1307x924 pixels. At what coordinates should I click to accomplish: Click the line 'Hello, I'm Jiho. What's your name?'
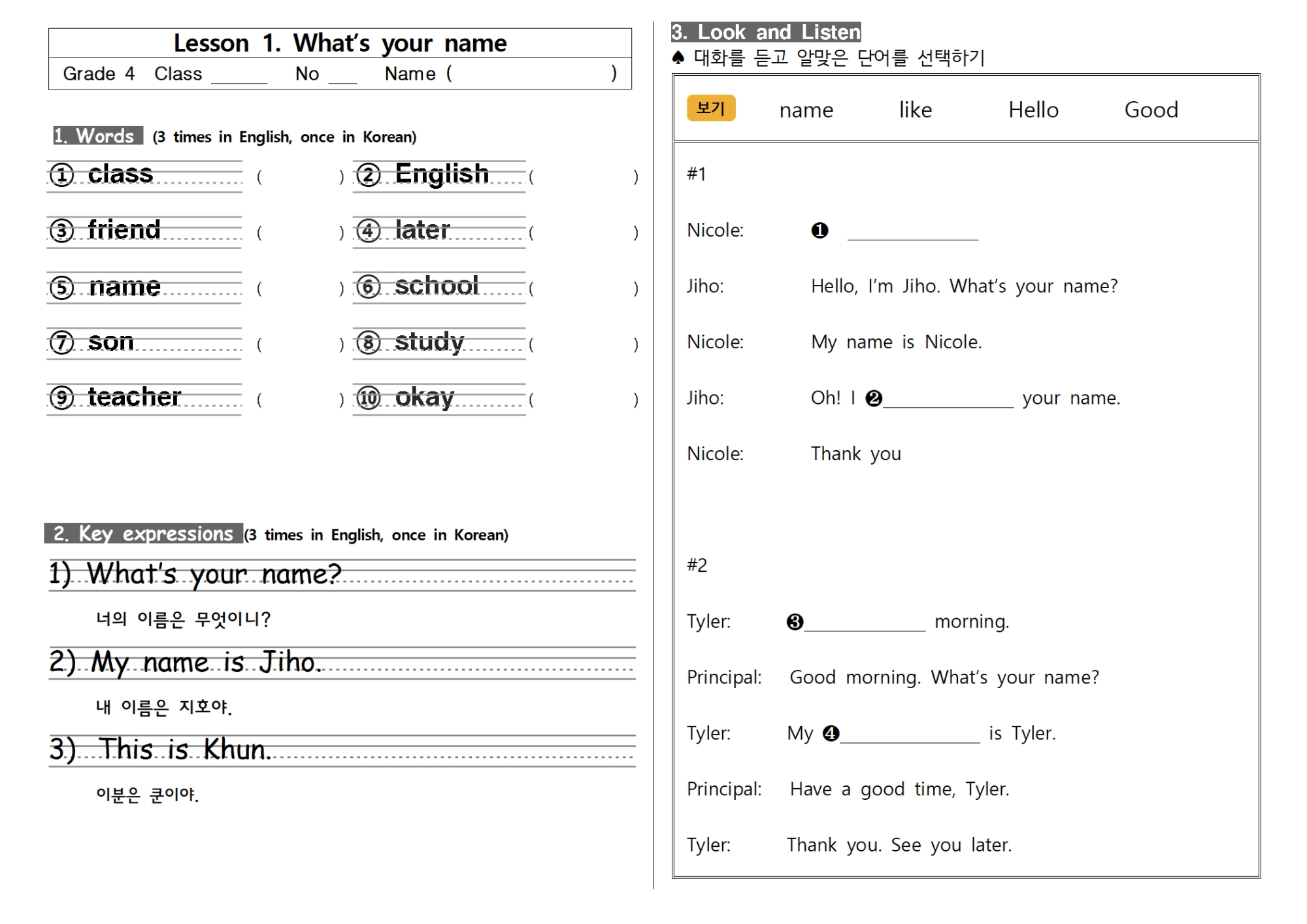coord(964,286)
